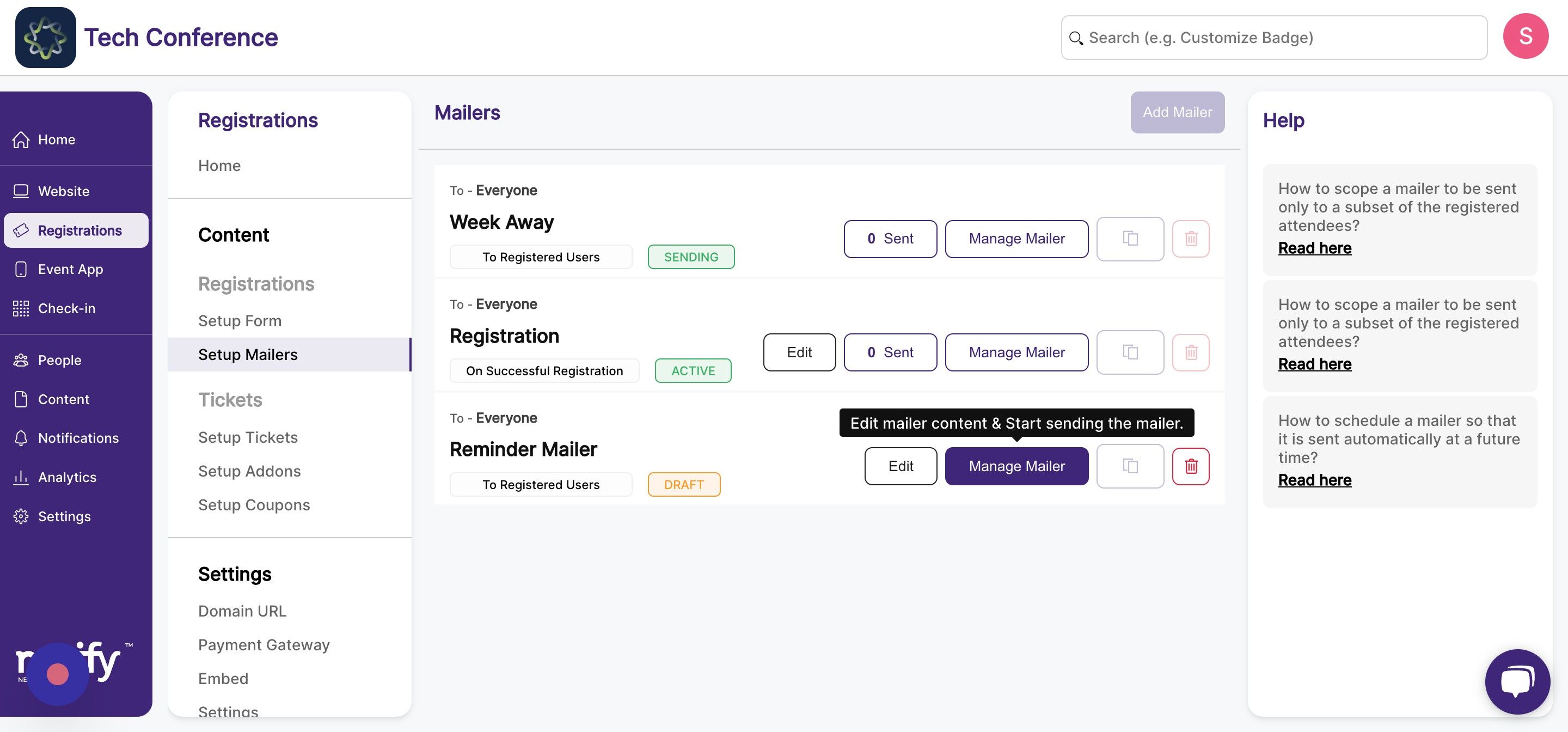Edit the Reminder Mailer
The image size is (1568, 732).
point(901,466)
